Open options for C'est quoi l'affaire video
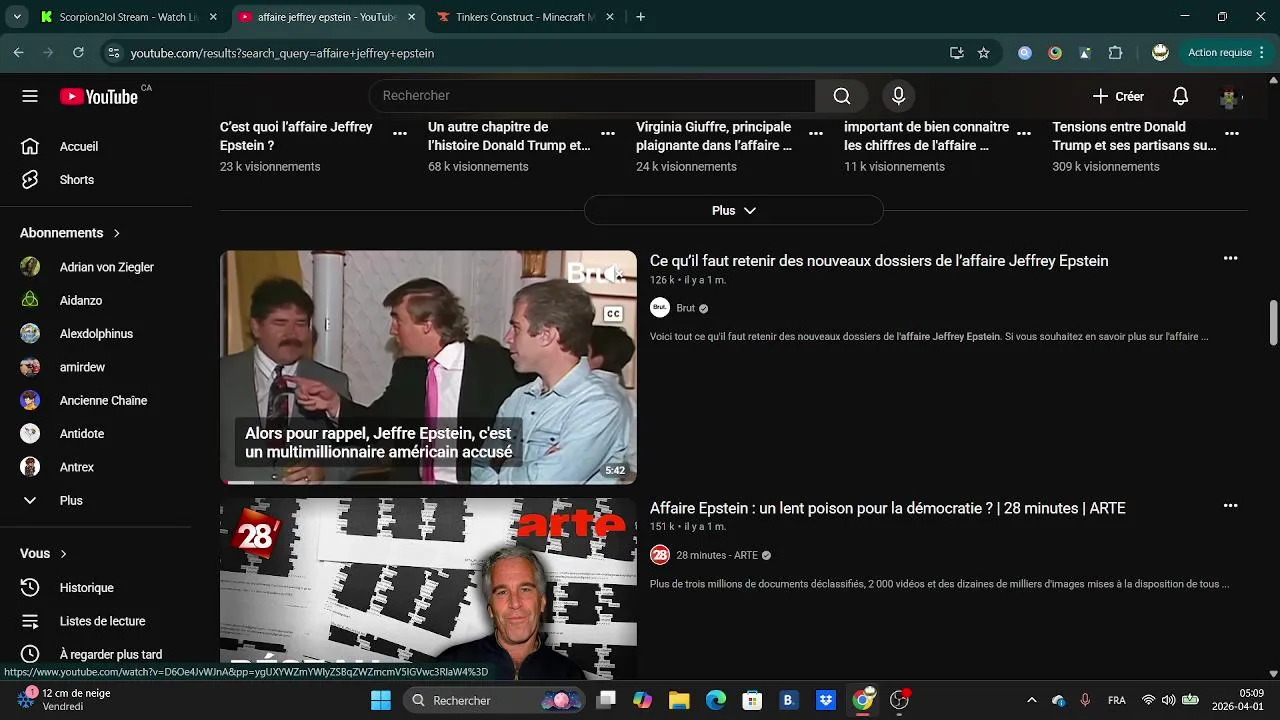Screen dimensions: 1280x720 pos(400,133)
